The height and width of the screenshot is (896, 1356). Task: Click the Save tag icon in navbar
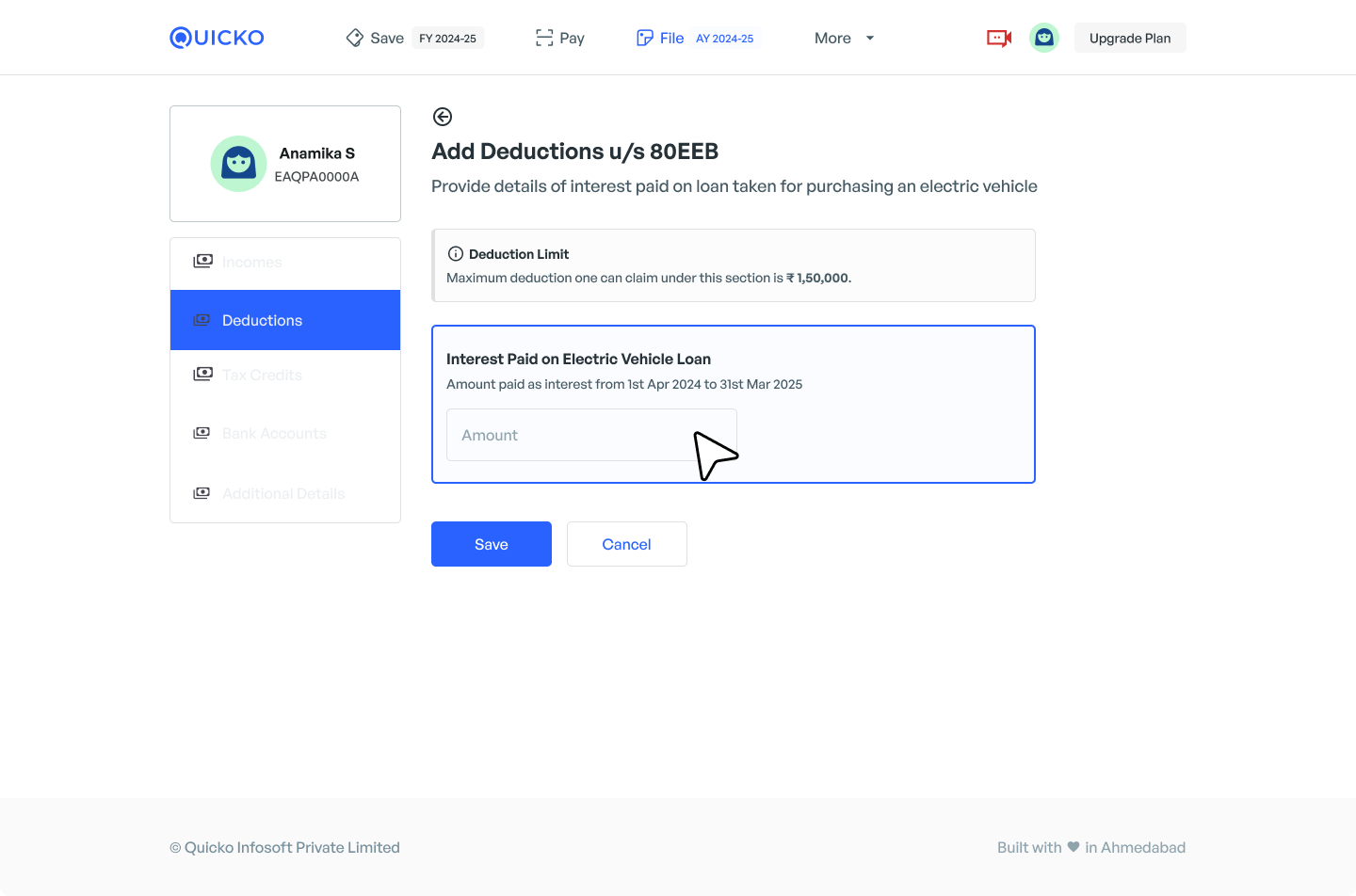pos(355,38)
